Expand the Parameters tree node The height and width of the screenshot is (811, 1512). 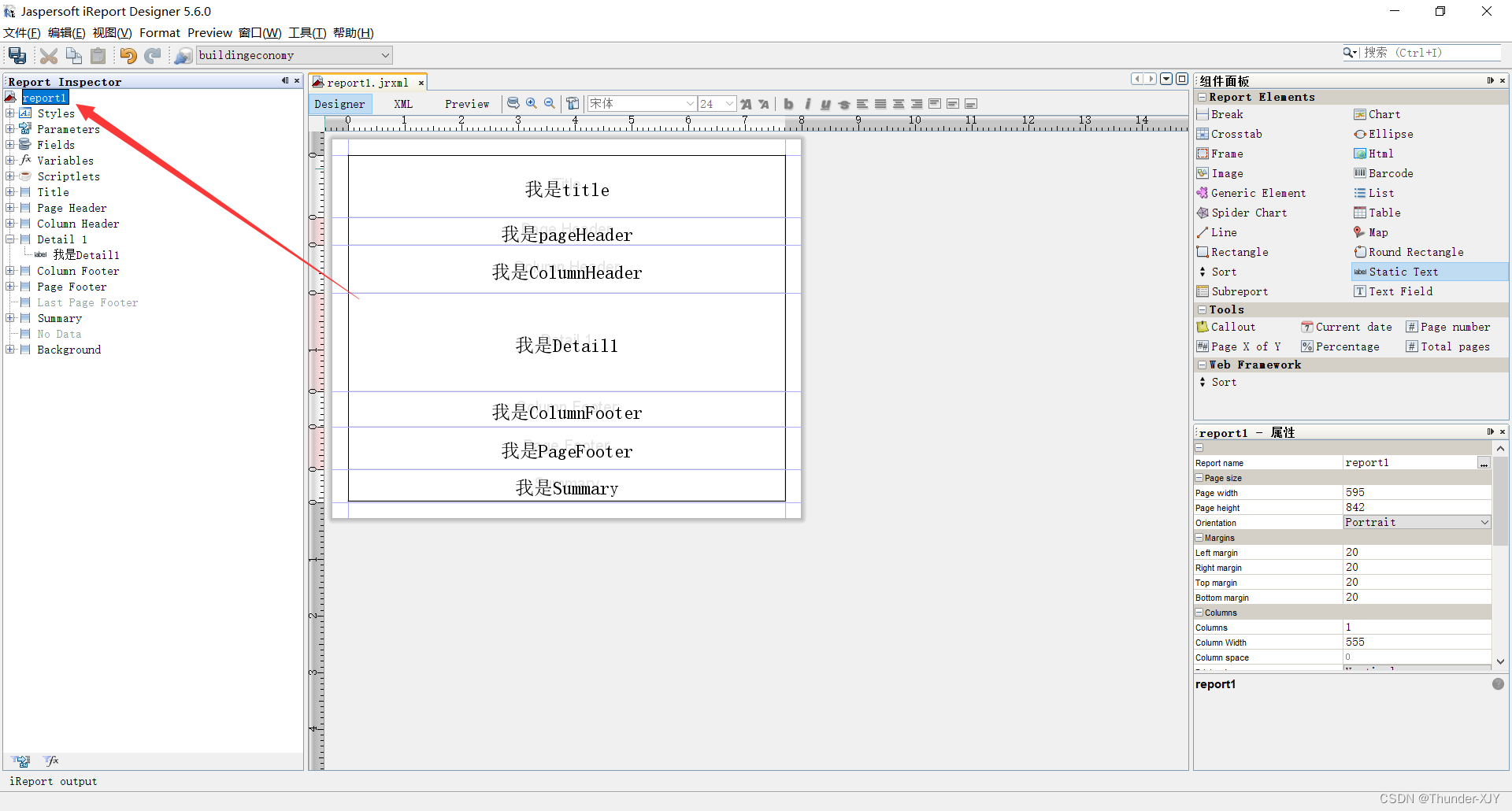9,129
